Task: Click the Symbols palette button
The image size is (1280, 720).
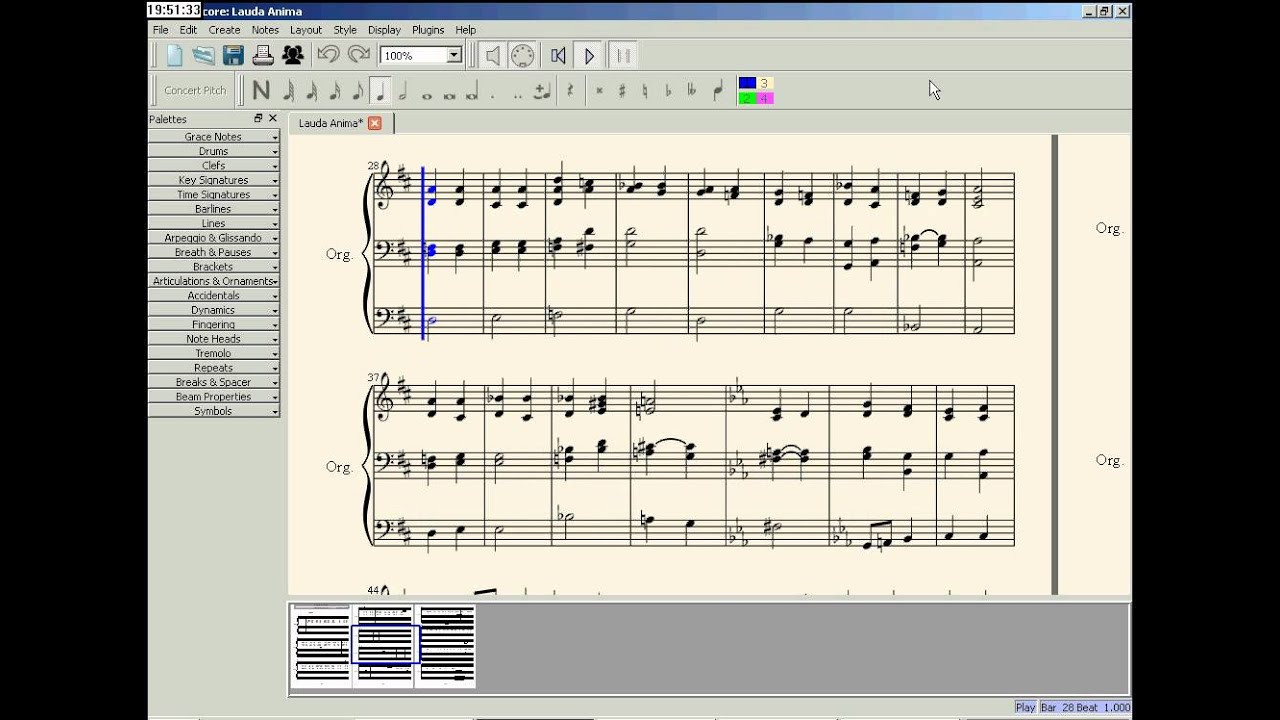Action: (x=213, y=411)
